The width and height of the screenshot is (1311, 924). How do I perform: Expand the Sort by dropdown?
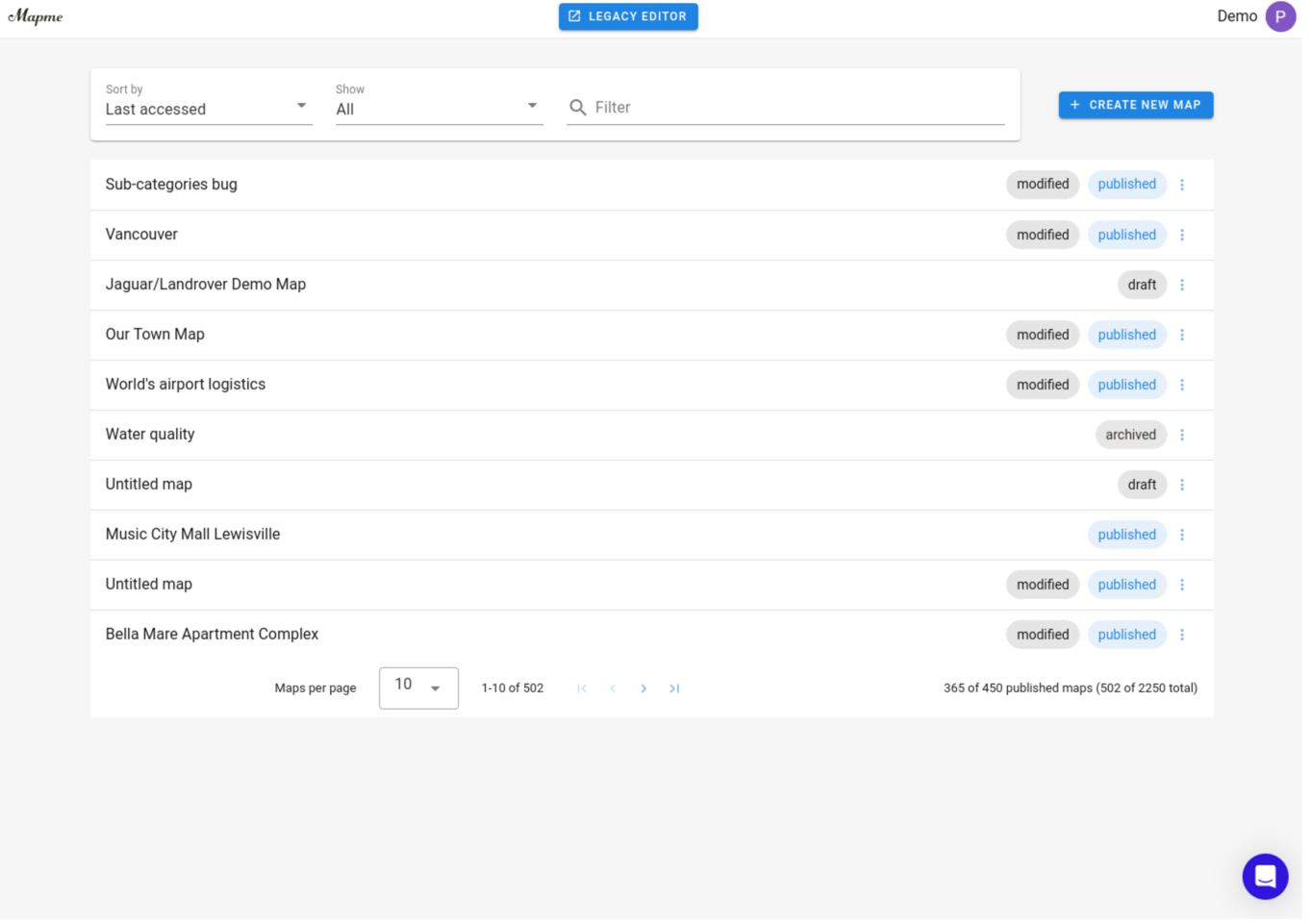coord(208,108)
